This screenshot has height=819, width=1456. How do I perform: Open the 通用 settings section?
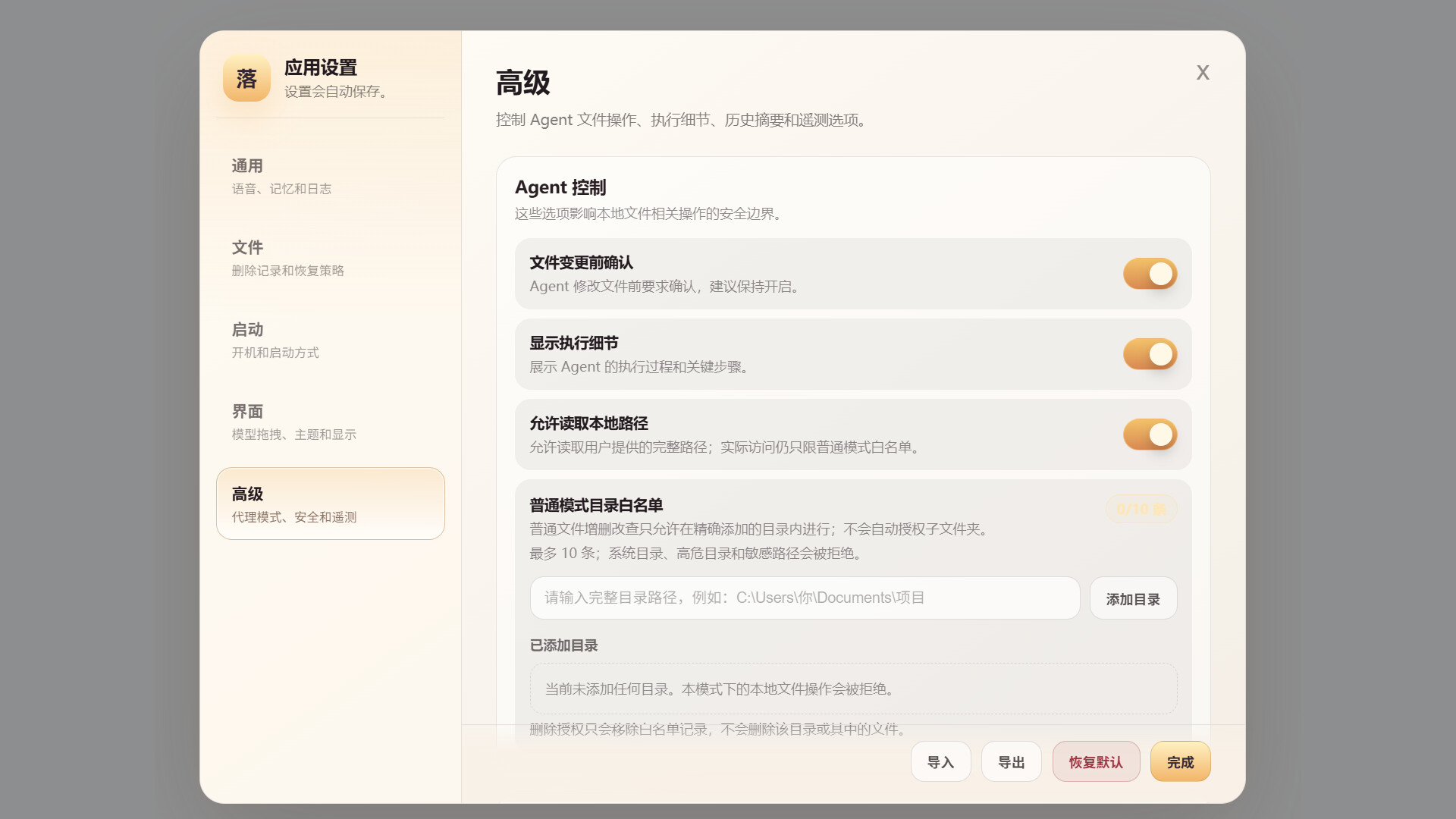coord(331,176)
